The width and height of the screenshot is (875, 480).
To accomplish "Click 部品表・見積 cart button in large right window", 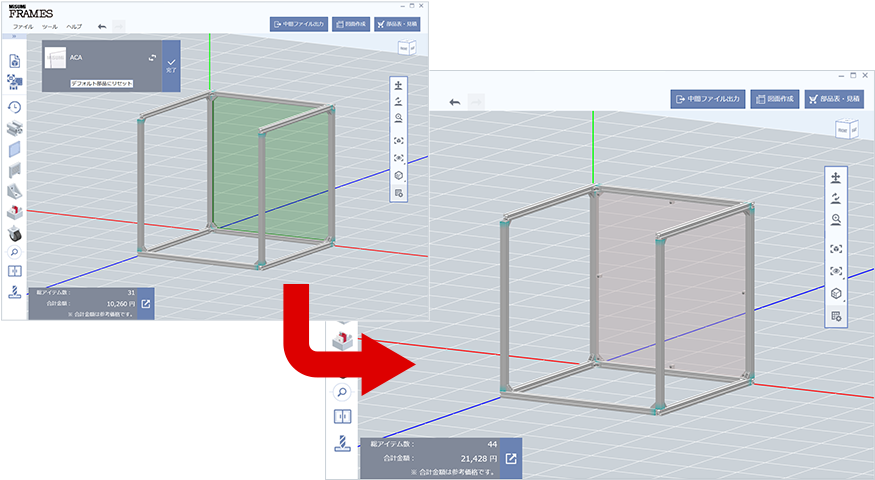I will tap(833, 99).
